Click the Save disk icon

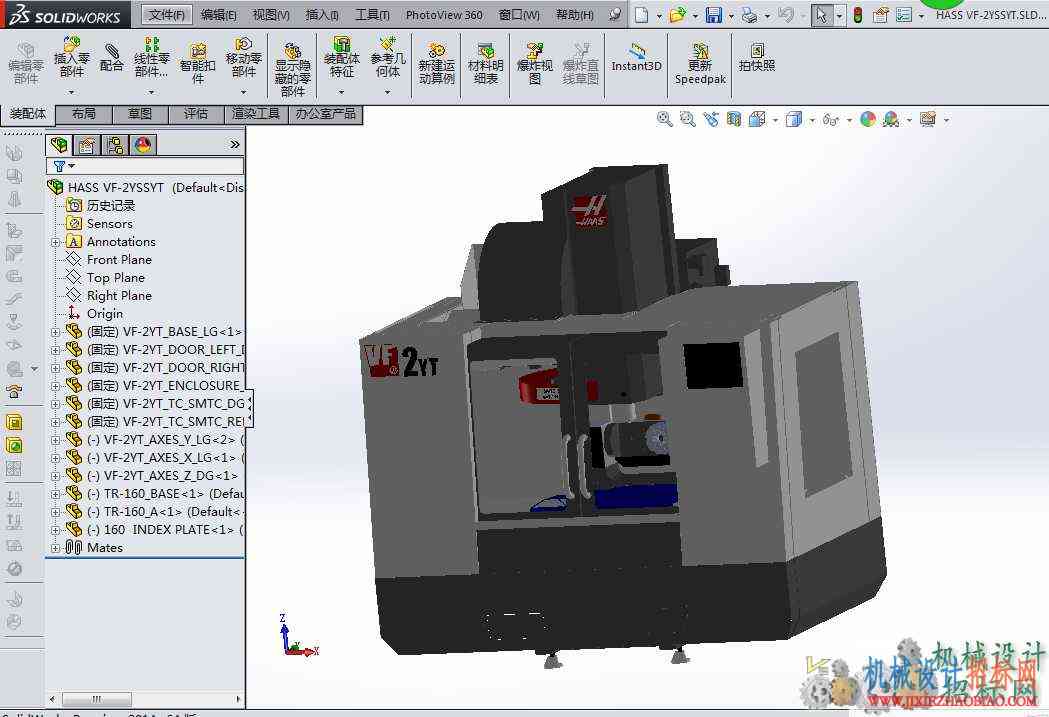point(714,15)
